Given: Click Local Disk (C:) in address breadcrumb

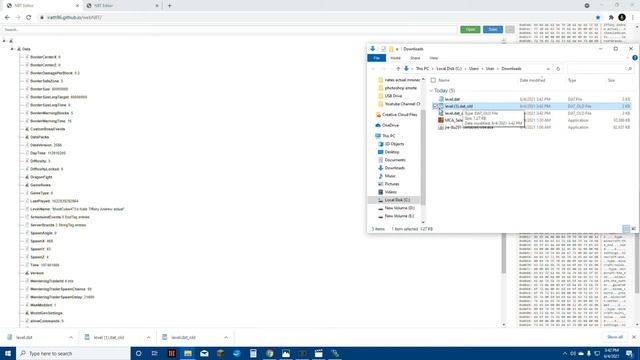Looking at the screenshot, I should [449, 69].
